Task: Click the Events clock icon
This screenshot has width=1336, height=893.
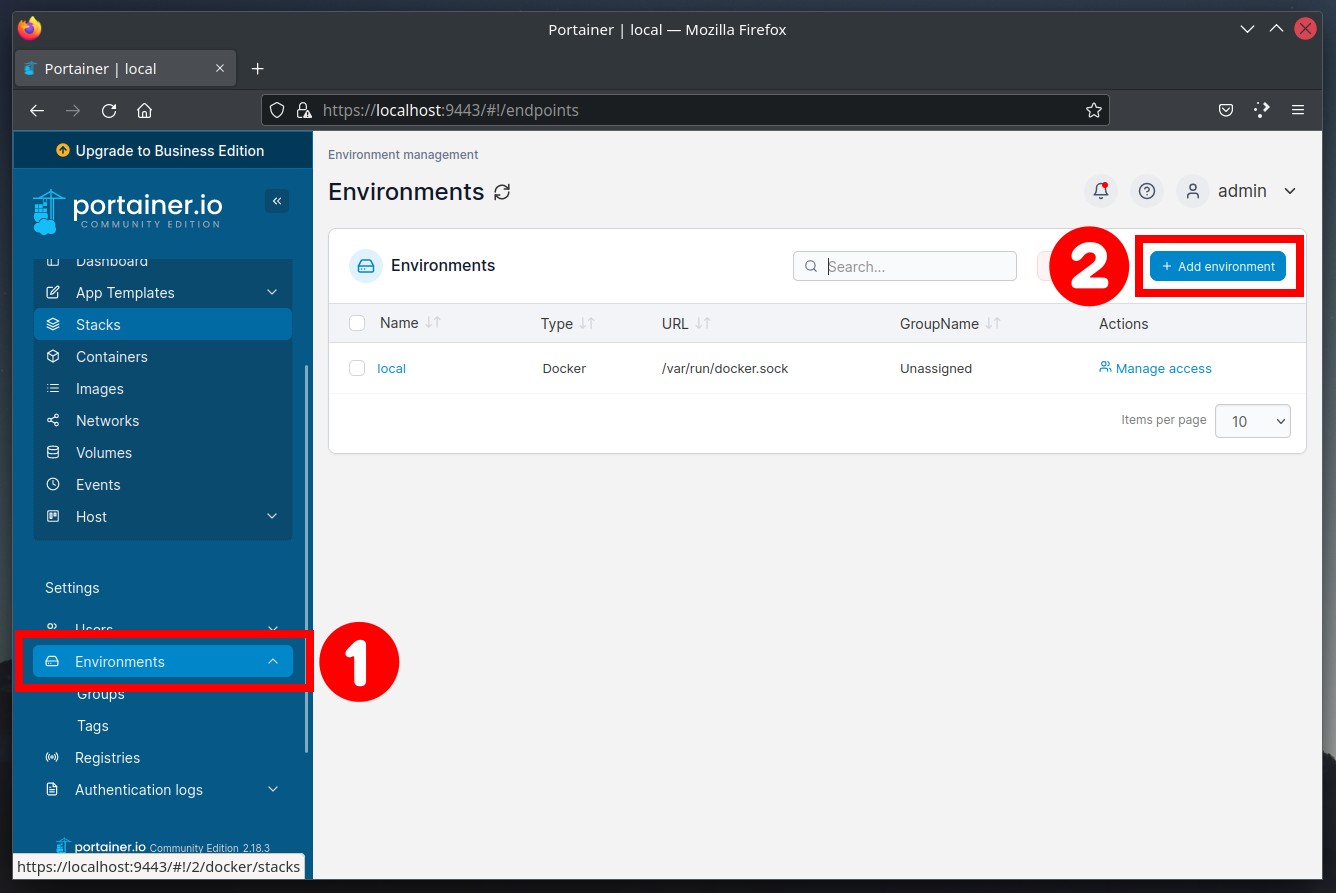Action: coord(54,485)
